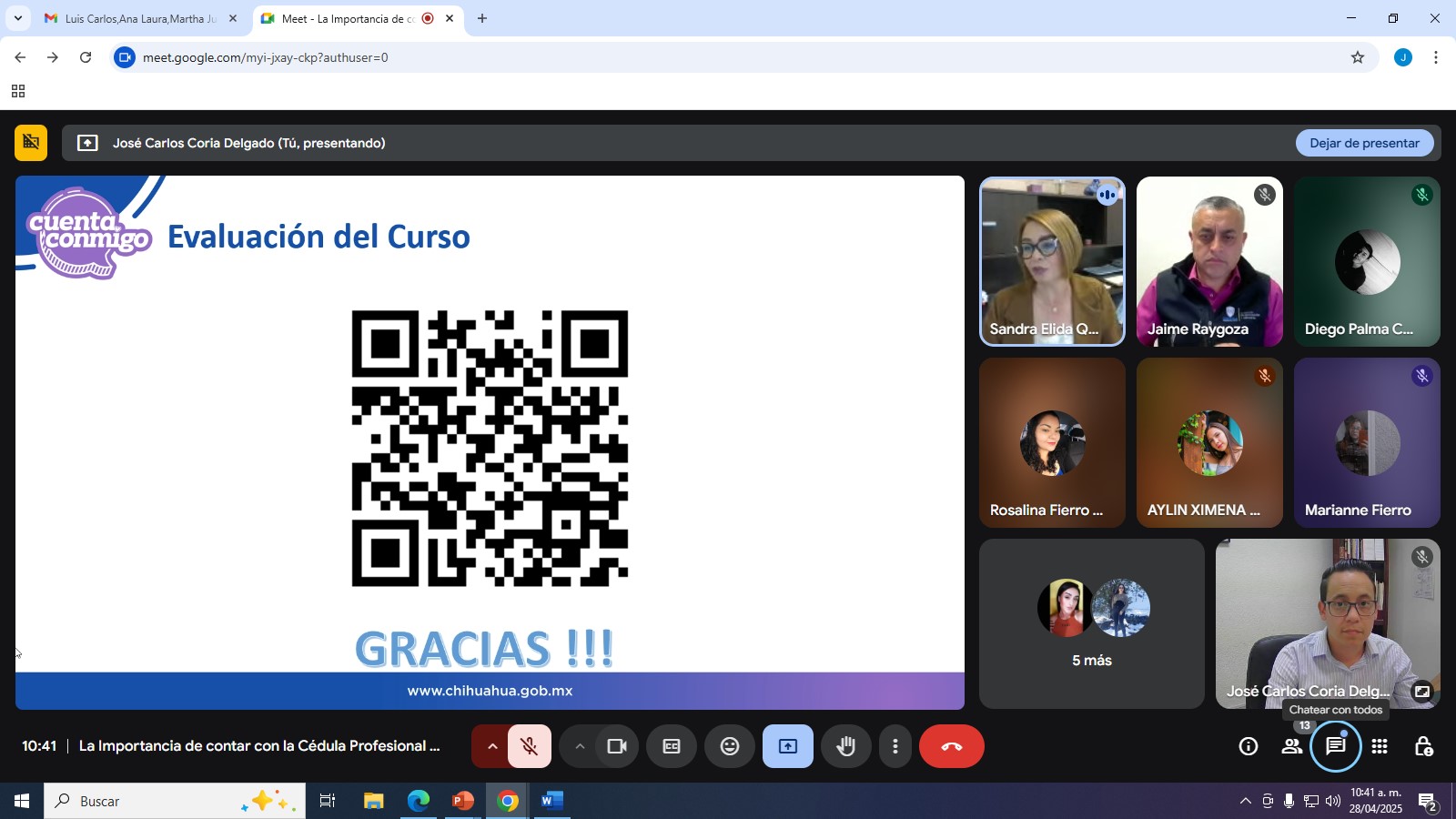This screenshot has height=819, width=1456.
Task: Click the Buscar taskbar search box
Action: 175,801
